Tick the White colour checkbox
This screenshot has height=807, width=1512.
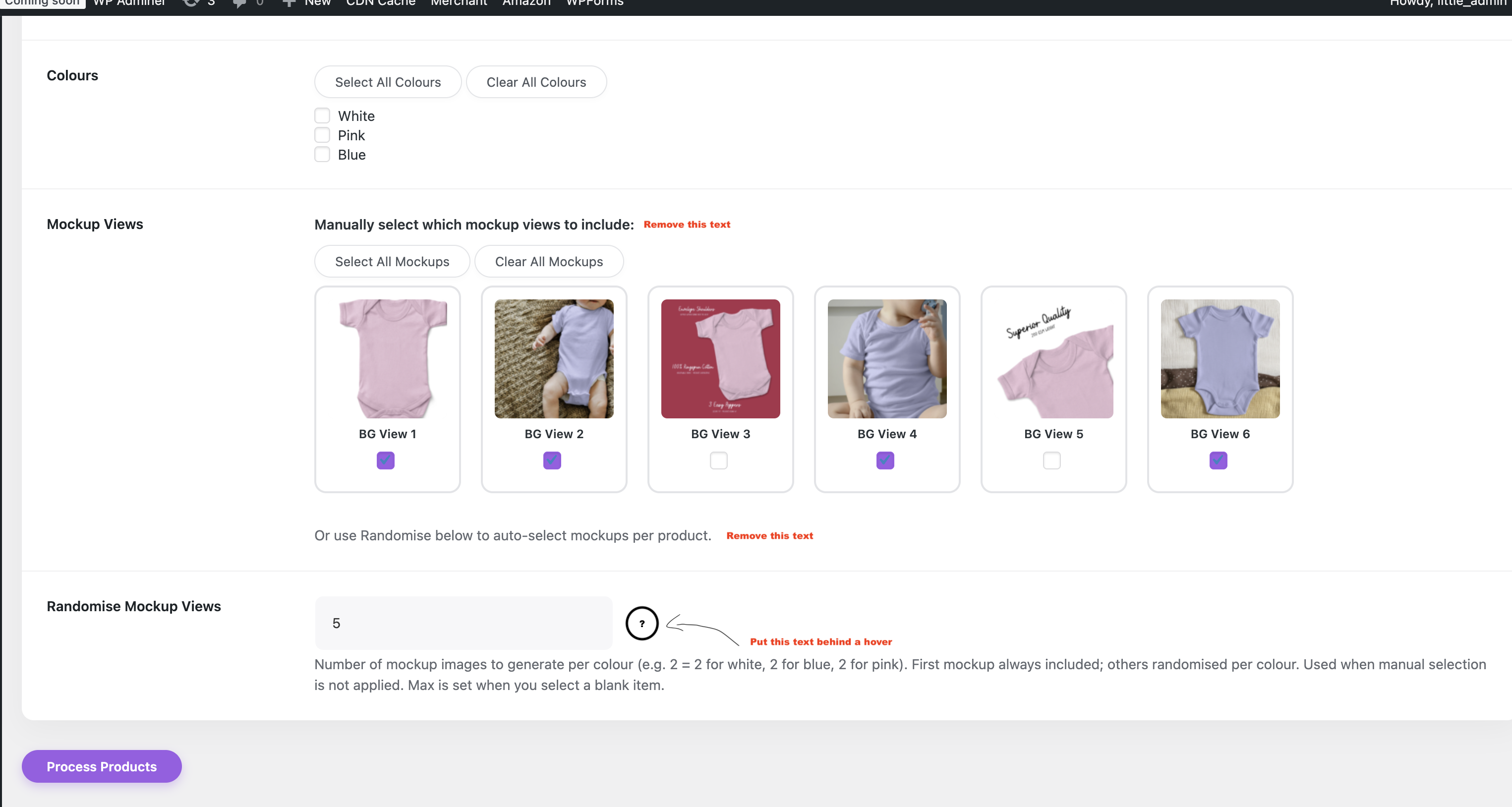(322, 115)
